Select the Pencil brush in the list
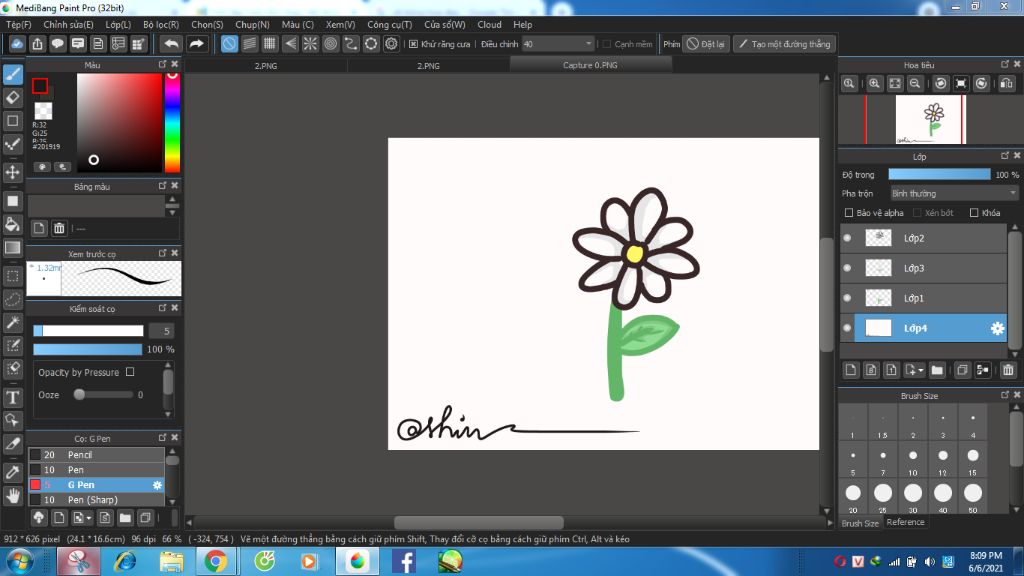1024x576 pixels. pyautogui.click(x=95, y=455)
